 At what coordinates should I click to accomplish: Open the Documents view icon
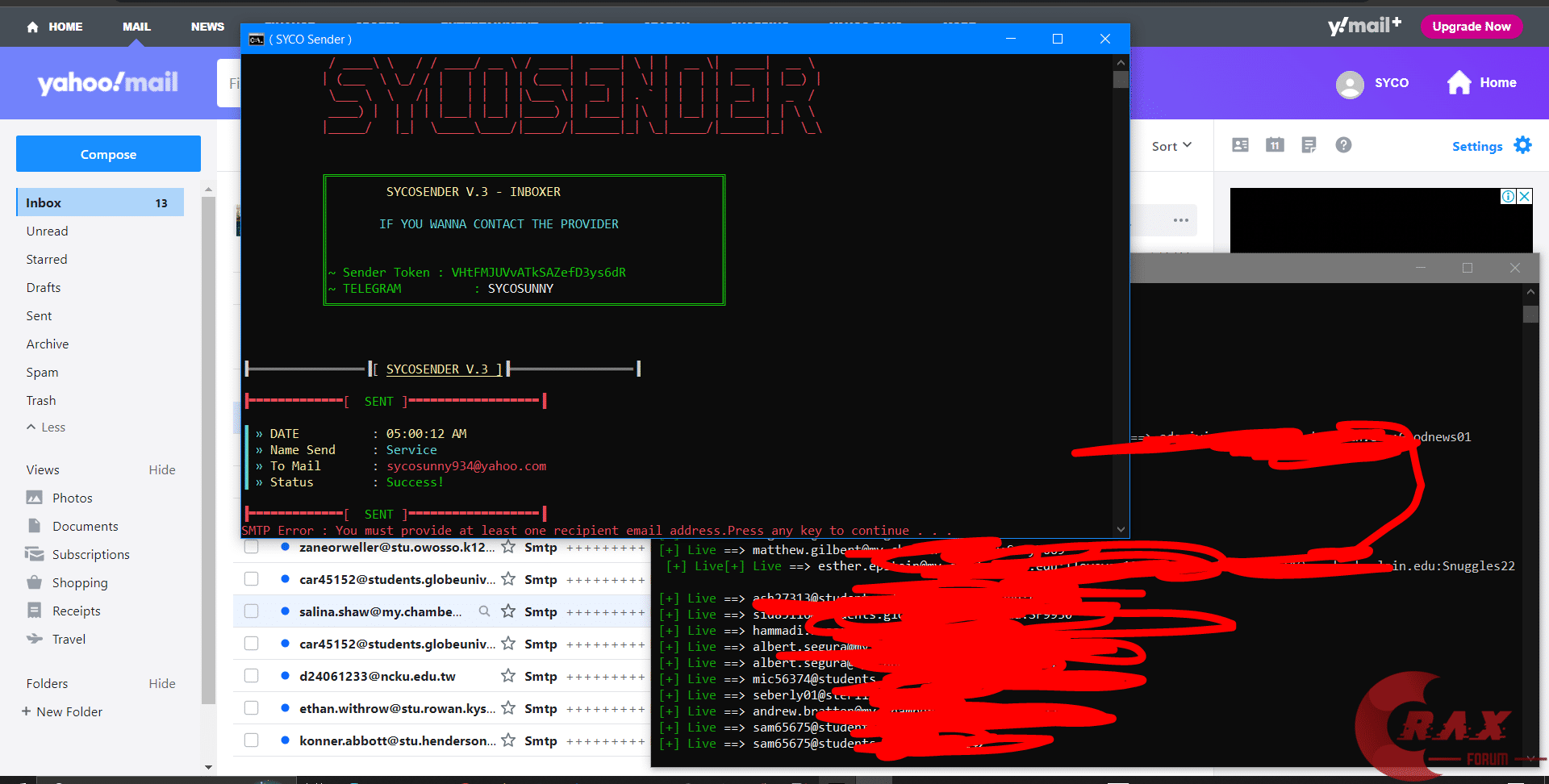click(34, 526)
